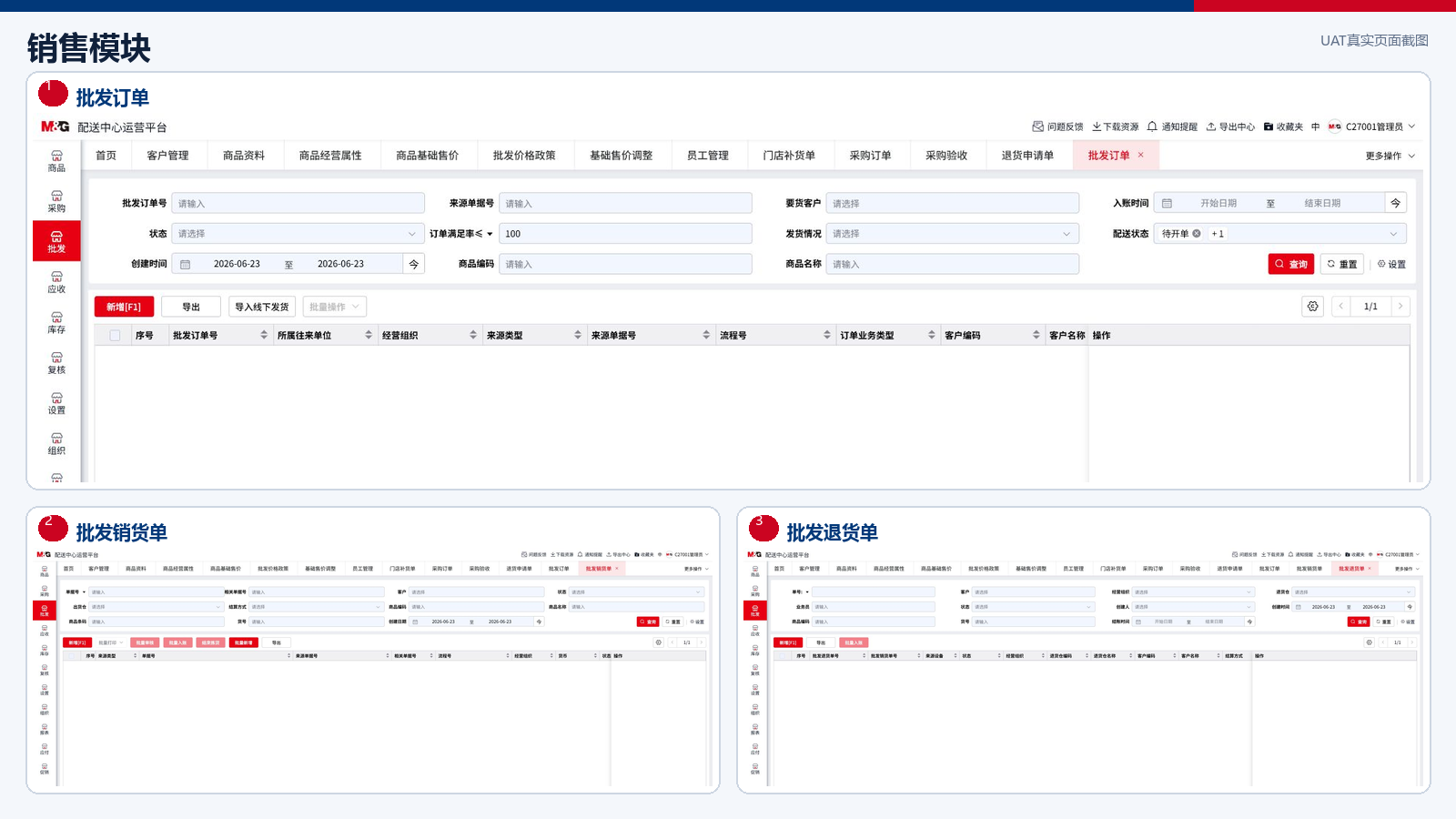Open 库存 module in 批发订单 sidebar
1456x819 pixels.
coord(56,322)
